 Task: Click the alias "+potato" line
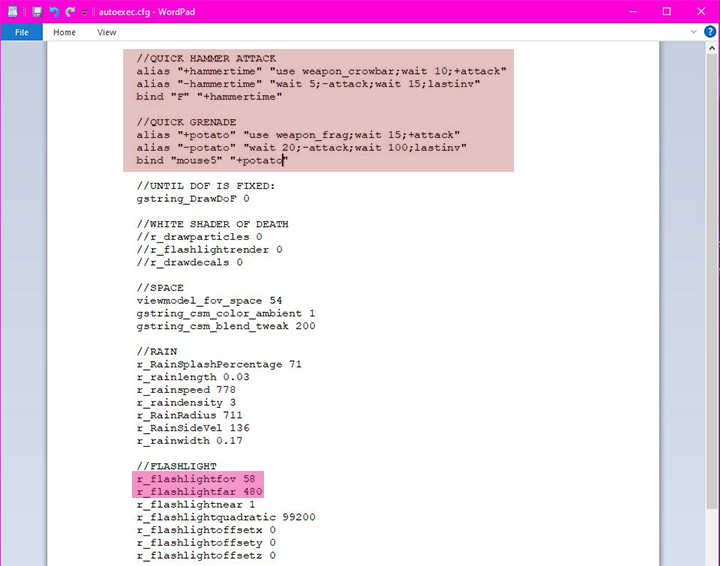(298, 134)
